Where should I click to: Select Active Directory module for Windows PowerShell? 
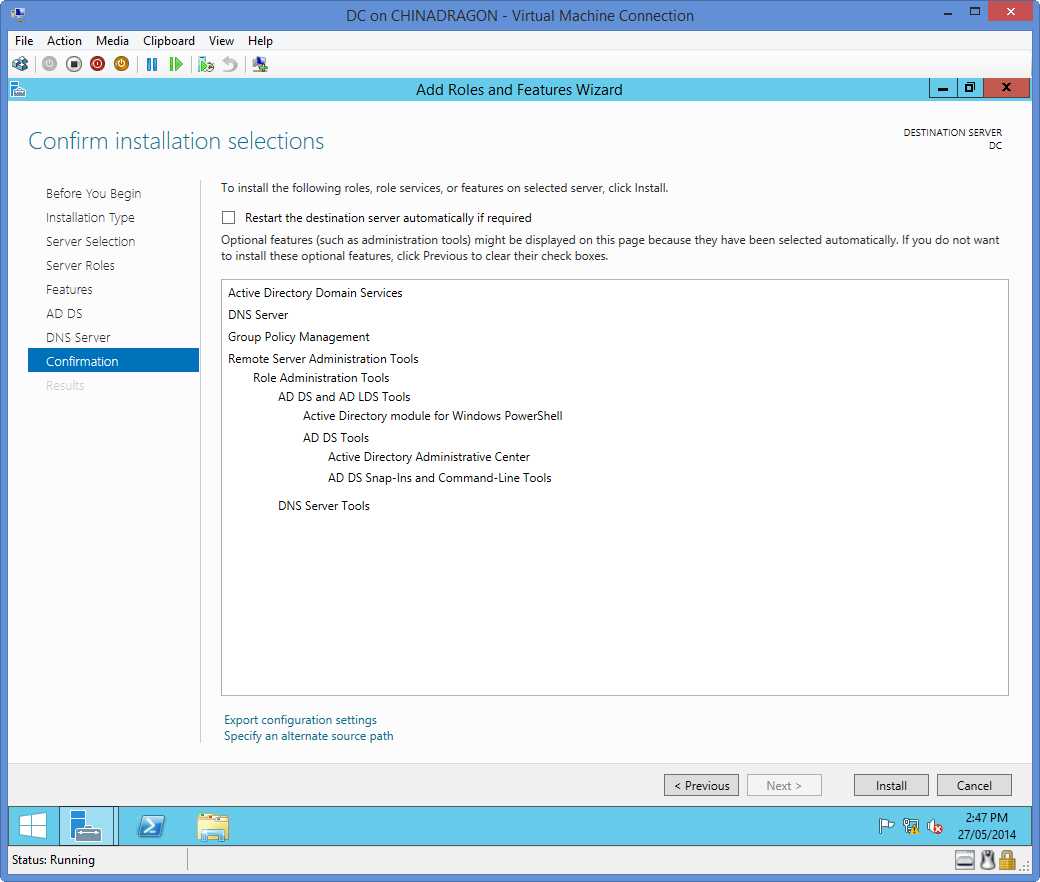(432, 416)
